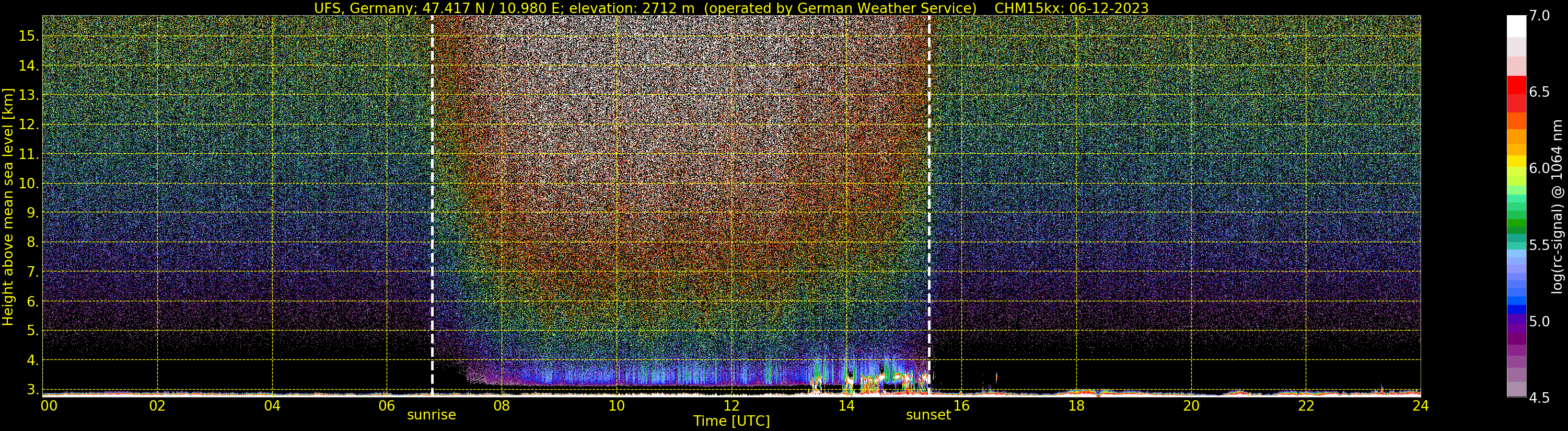Click the height axis tick '6.'
This screenshot has width=1568, height=431.
click(33, 302)
